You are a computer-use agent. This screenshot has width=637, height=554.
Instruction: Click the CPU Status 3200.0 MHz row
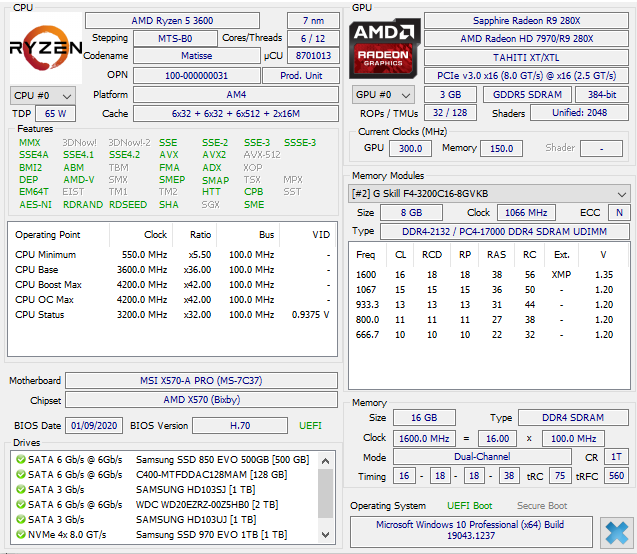click(172, 315)
